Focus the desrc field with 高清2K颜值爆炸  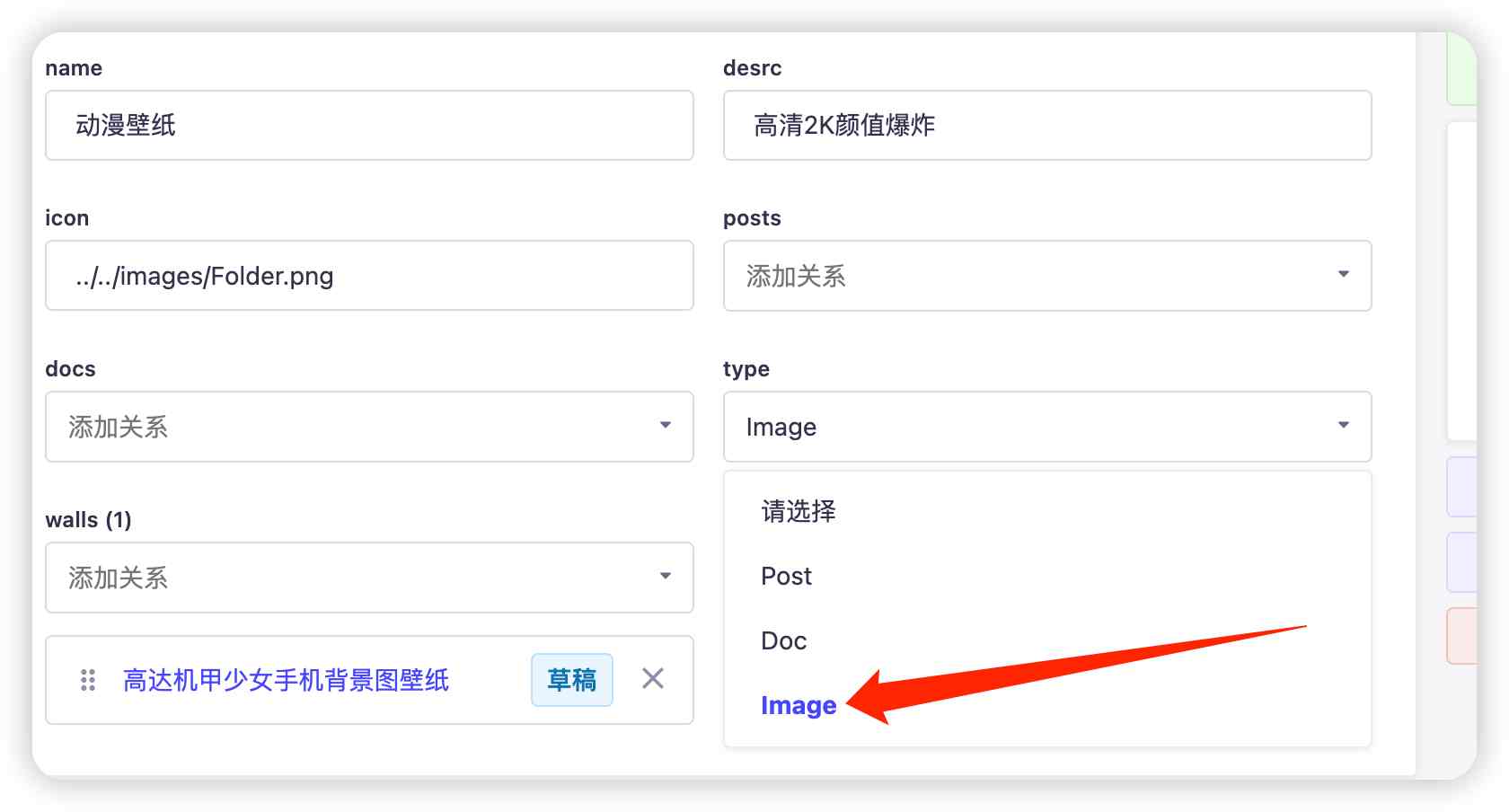point(1046,125)
